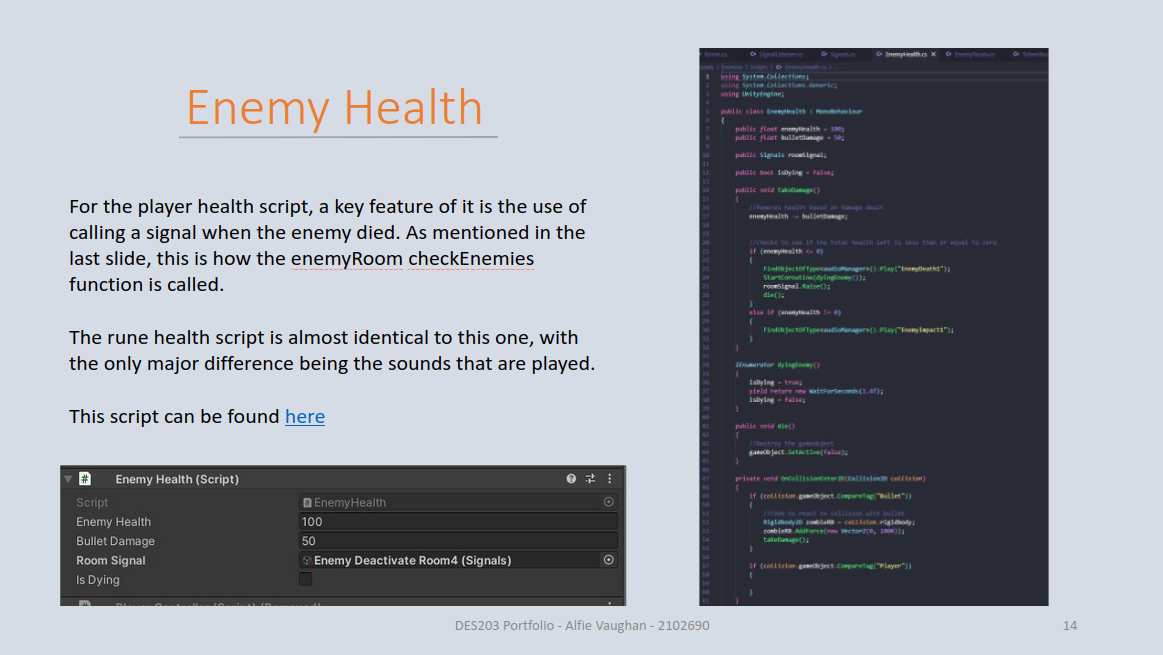Click the 'using UnityEngine;' code line

click(x=752, y=94)
